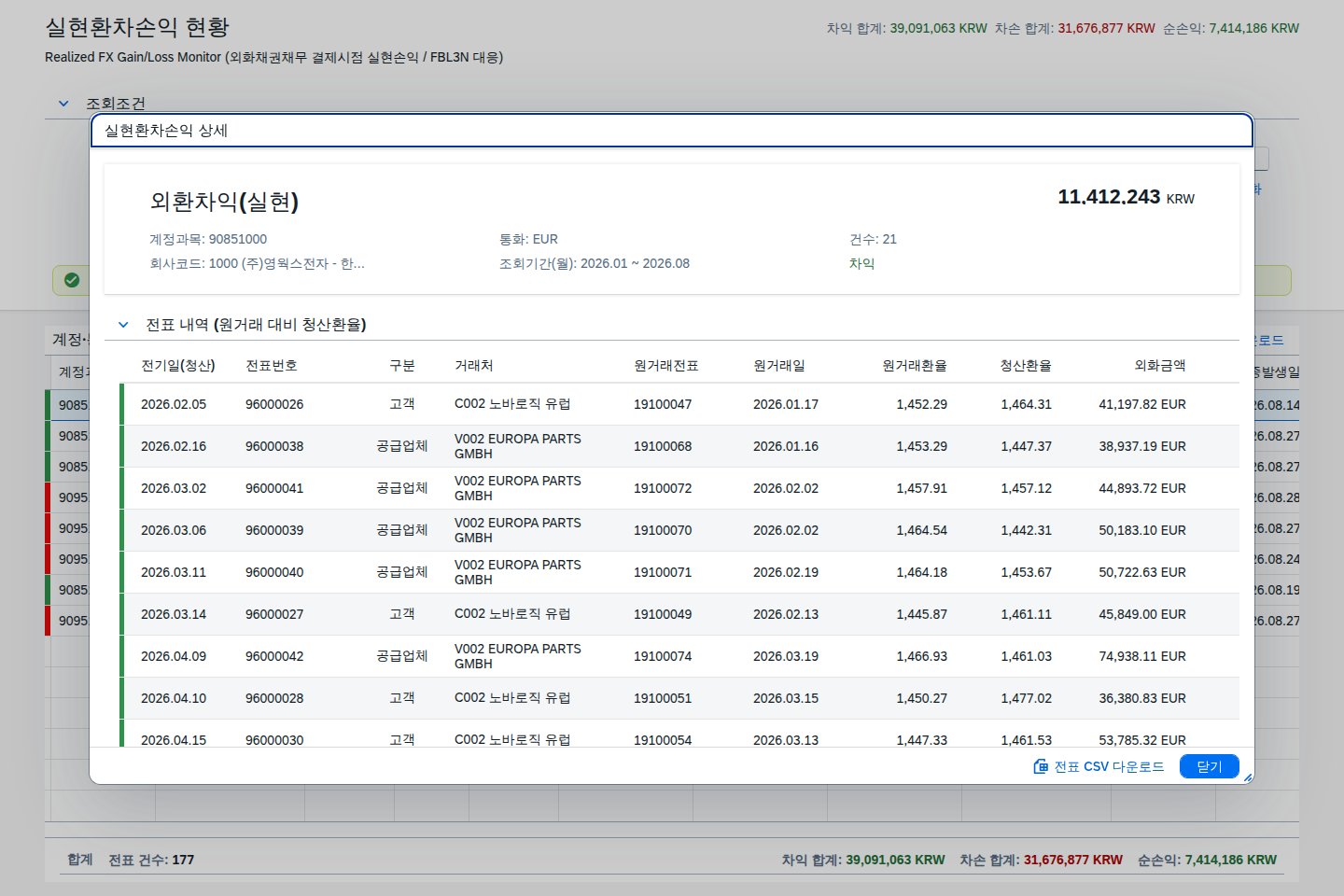
Task: Click the 구분 column header
Action: click(402, 366)
